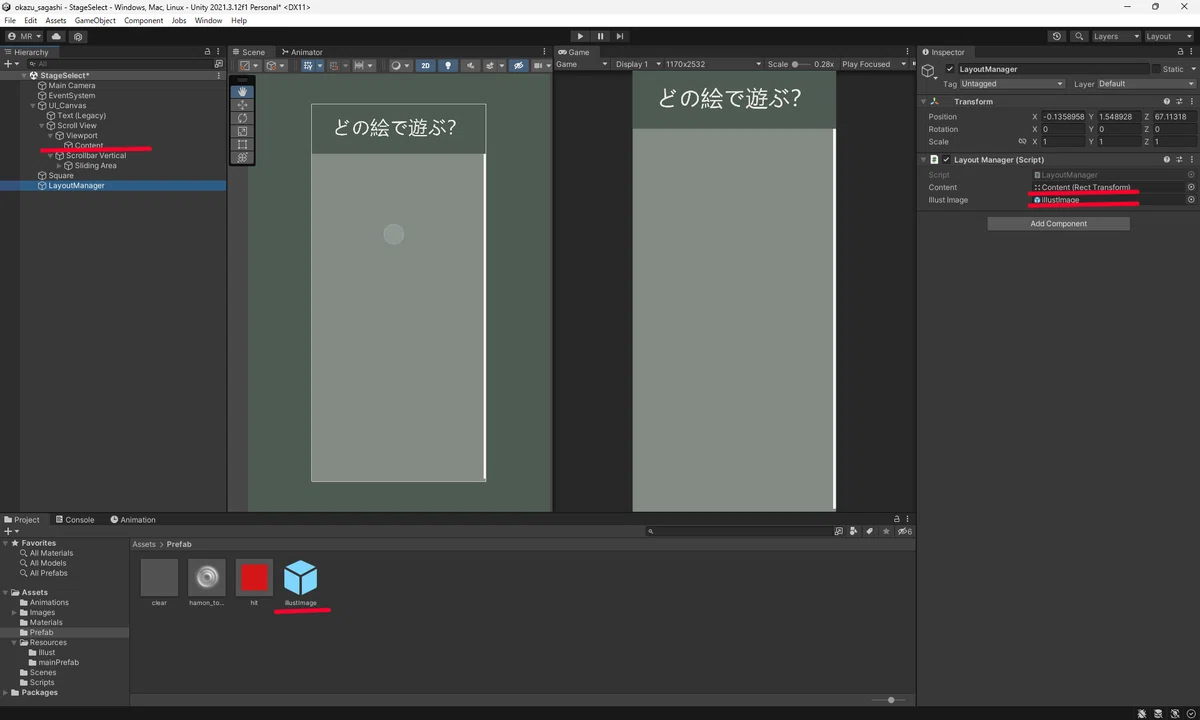Open Transform component preset icon
This screenshot has width=1200, height=720.
point(1178,101)
